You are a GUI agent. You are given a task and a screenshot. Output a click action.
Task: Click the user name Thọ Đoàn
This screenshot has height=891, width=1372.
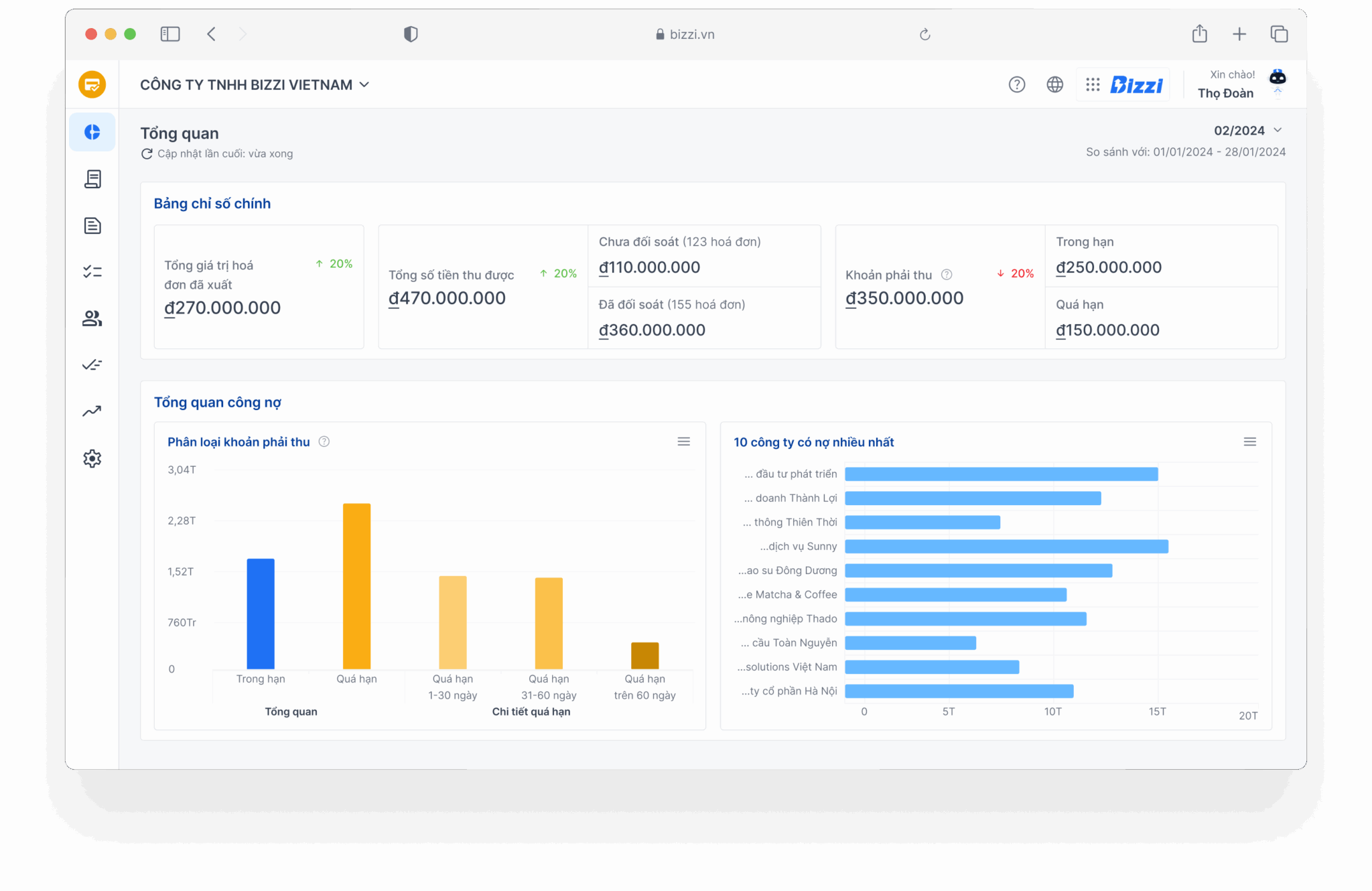(1226, 93)
